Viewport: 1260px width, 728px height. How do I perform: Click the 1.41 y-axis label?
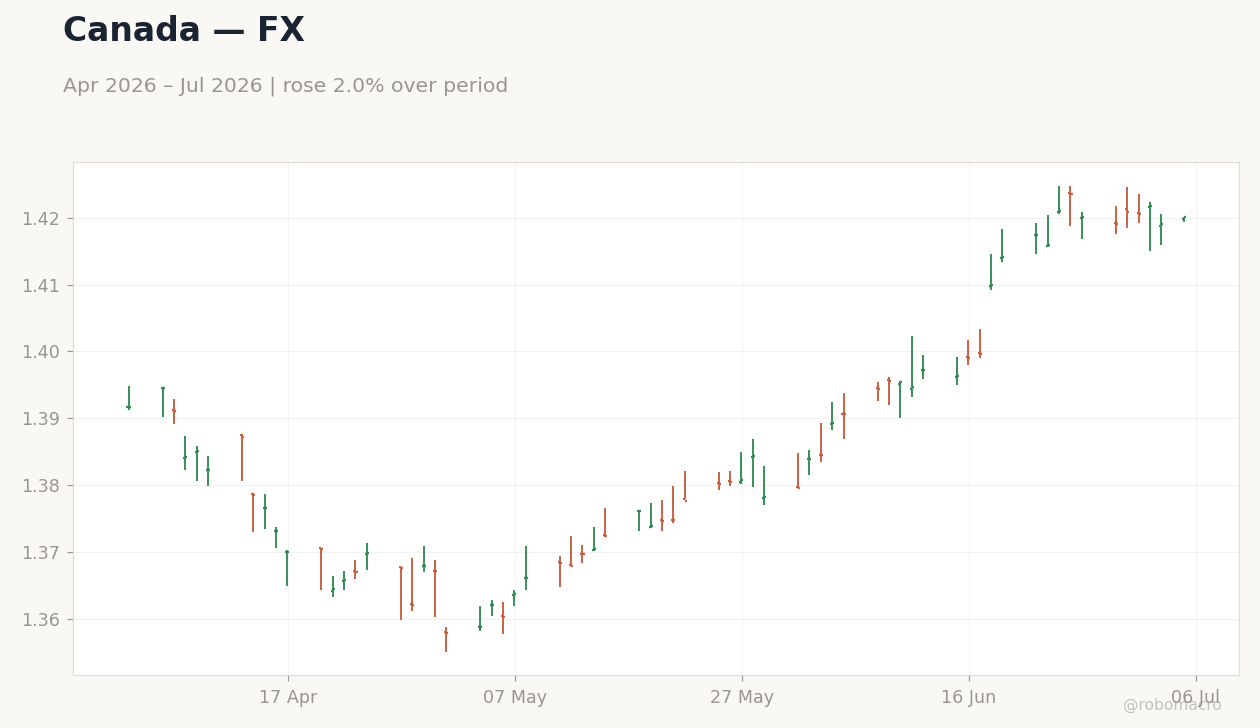click(41, 286)
